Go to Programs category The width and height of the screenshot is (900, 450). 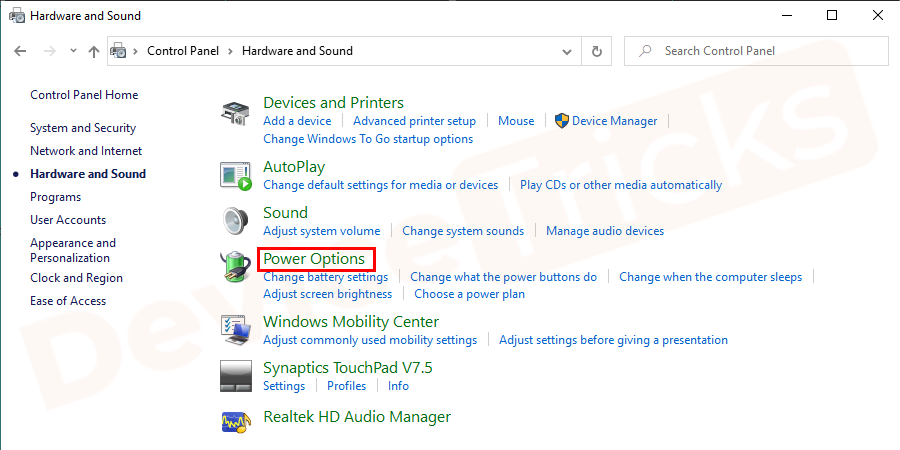coord(56,197)
